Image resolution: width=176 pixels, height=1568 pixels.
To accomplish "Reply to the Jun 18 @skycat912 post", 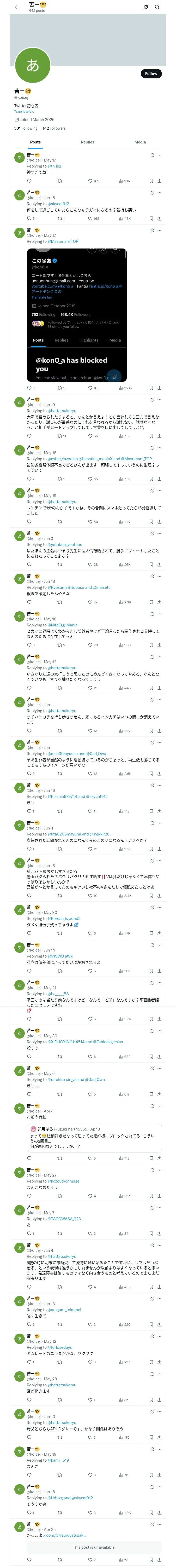I will coord(30,218).
